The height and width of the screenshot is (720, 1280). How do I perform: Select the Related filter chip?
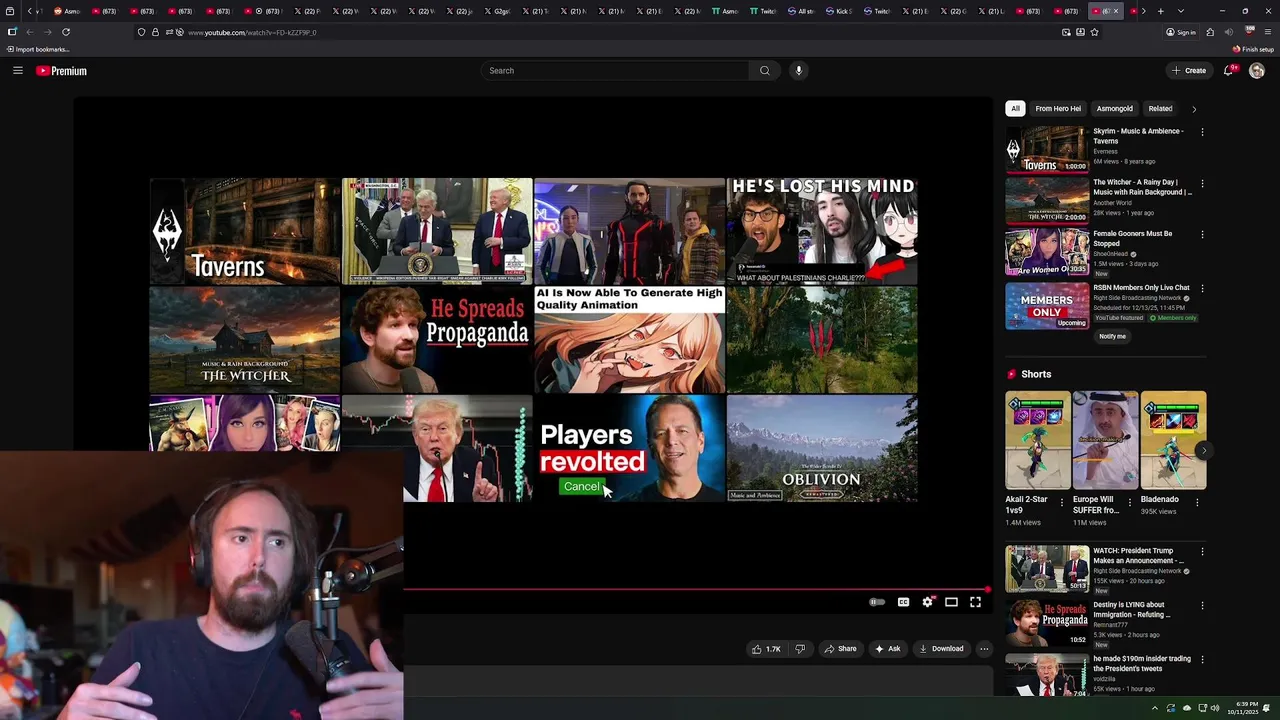pyautogui.click(x=1160, y=108)
